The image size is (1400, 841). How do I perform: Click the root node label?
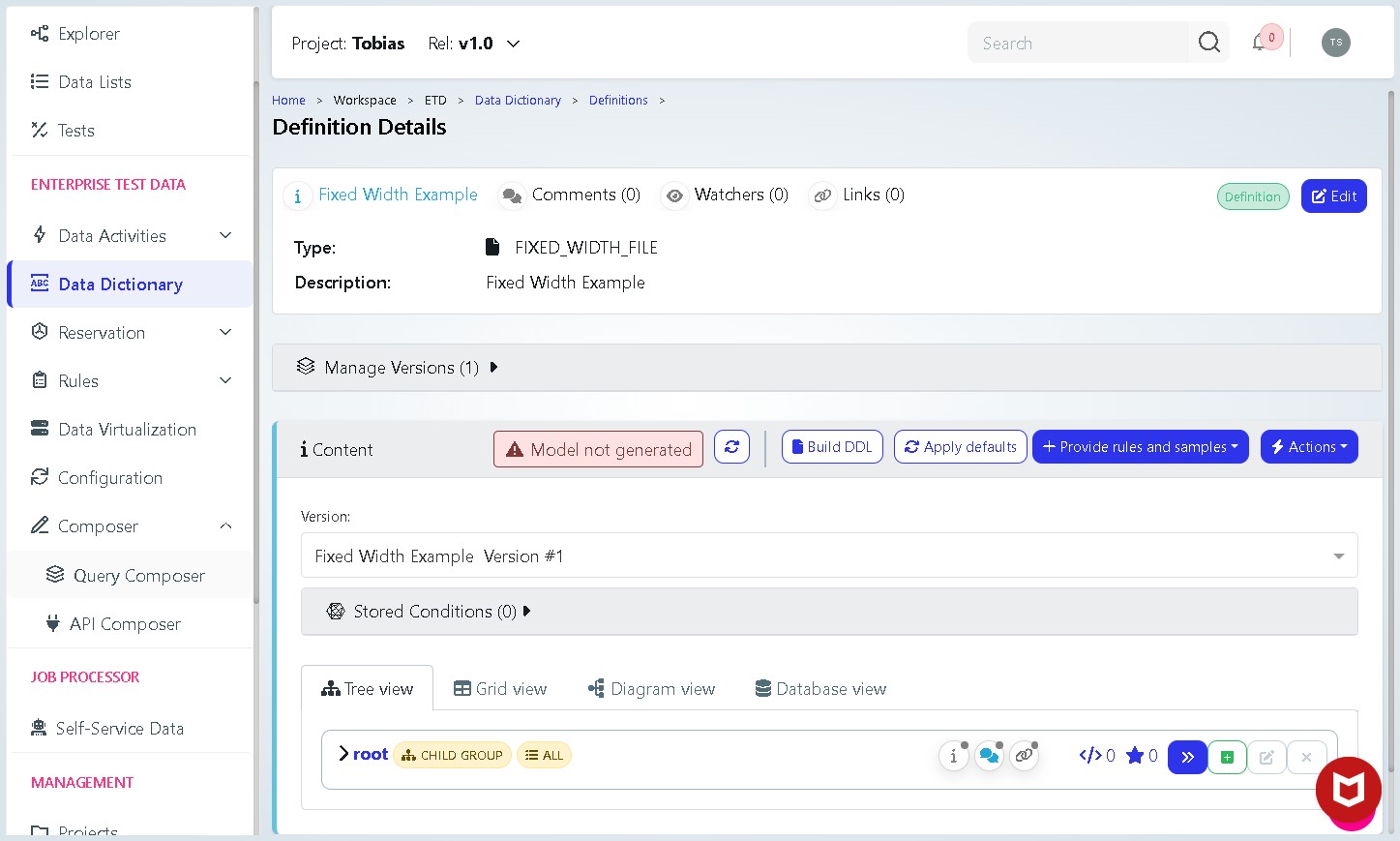[x=371, y=754]
